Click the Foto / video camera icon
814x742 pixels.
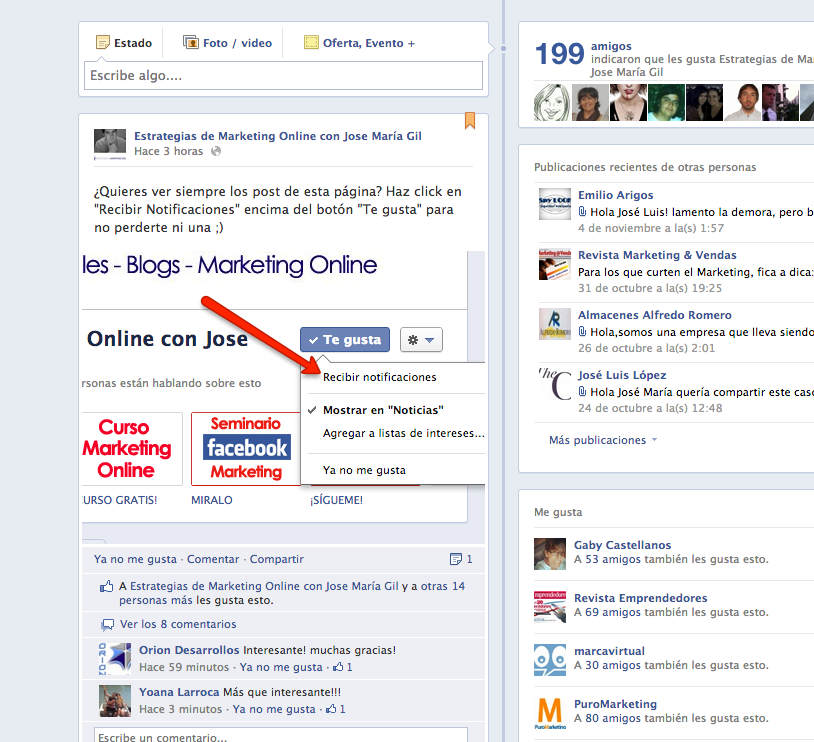point(191,42)
